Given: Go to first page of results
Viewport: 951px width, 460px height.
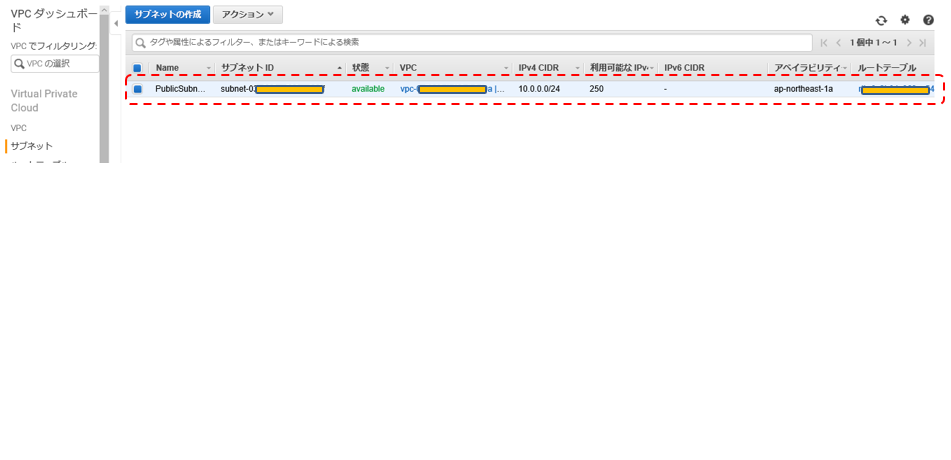Looking at the screenshot, I should point(824,42).
